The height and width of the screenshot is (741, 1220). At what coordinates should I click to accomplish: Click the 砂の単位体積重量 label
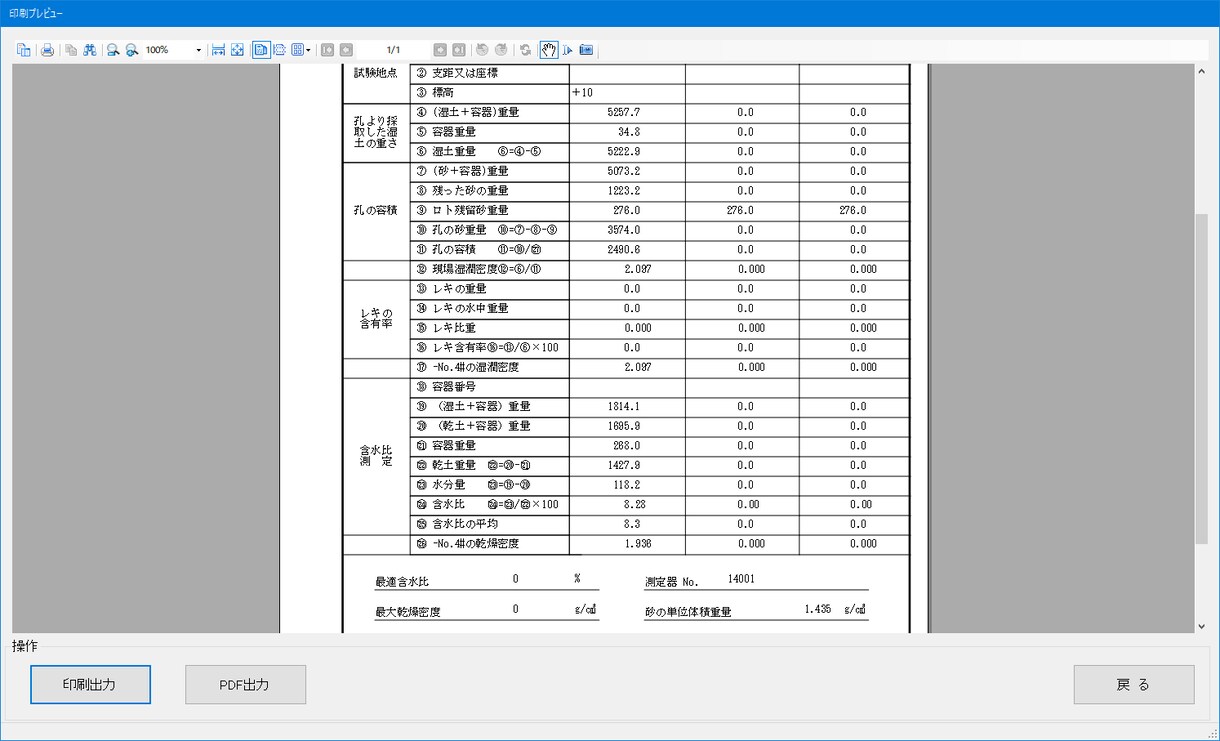(x=688, y=611)
